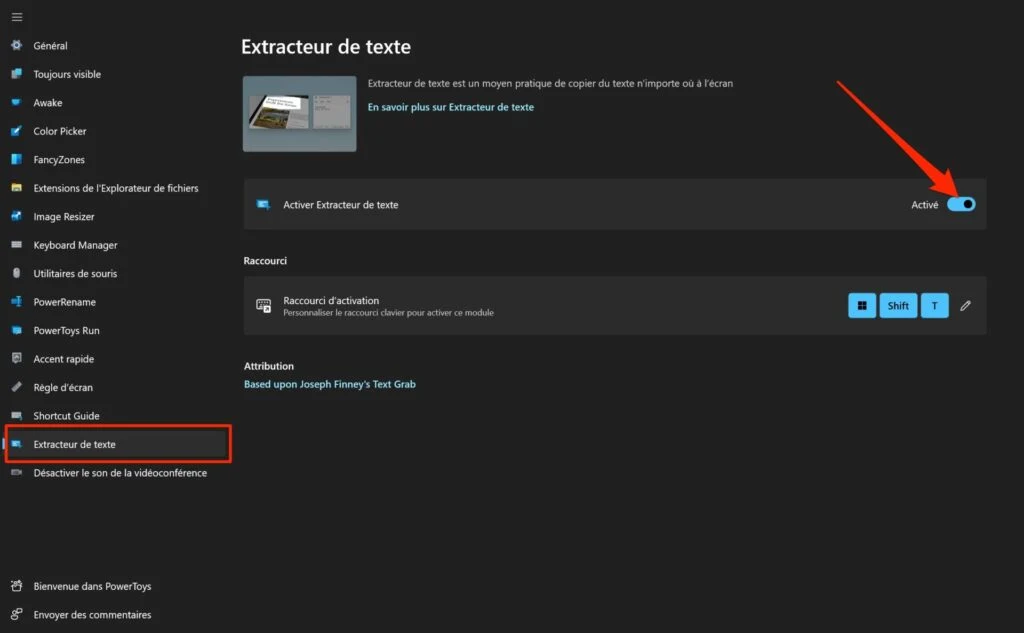Image resolution: width=1024 pixels, height=633 pixels.
Task: Click the Keyboard Manager icon
Action: click(x=17, y=245)
